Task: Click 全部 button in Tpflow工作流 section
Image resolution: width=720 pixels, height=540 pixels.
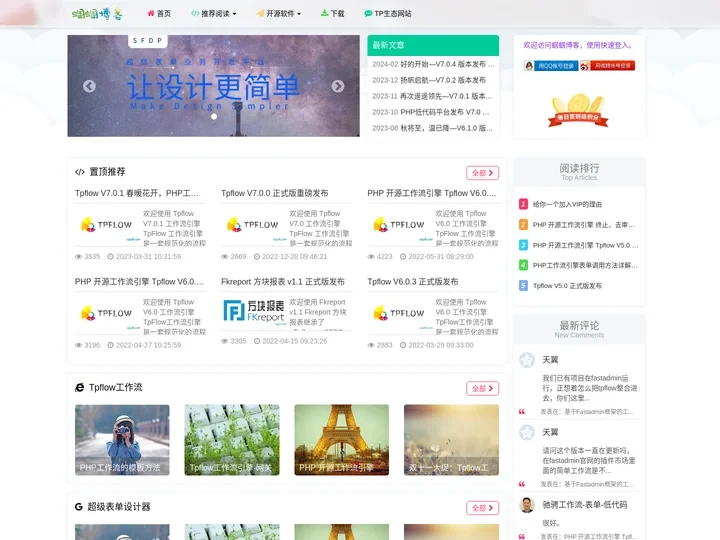Action: point(483,388)
